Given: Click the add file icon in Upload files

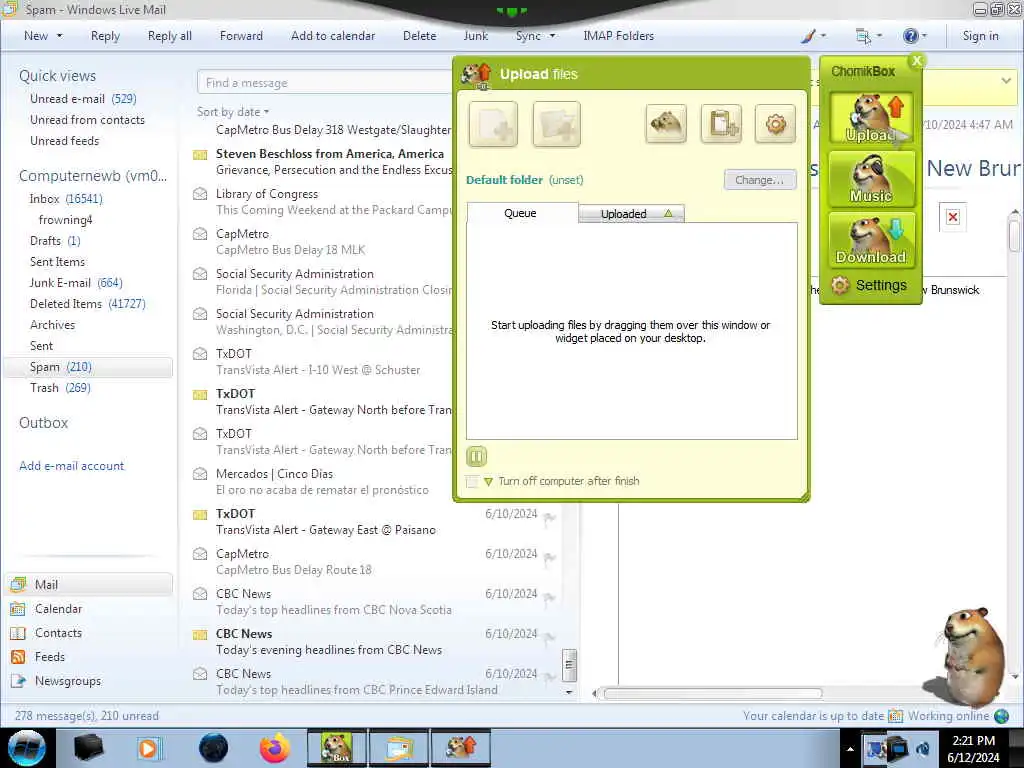Looking at the screenshot, I should coord(494,124).
